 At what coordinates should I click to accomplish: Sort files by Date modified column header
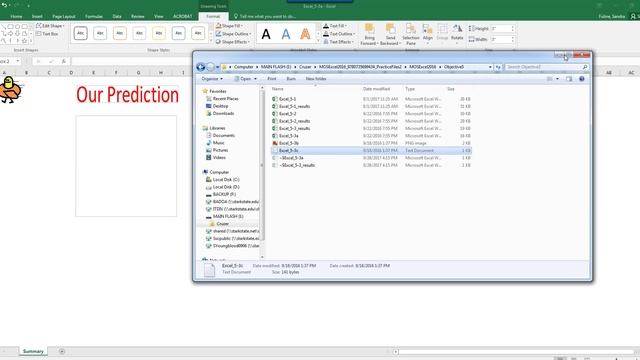point(376,89)
